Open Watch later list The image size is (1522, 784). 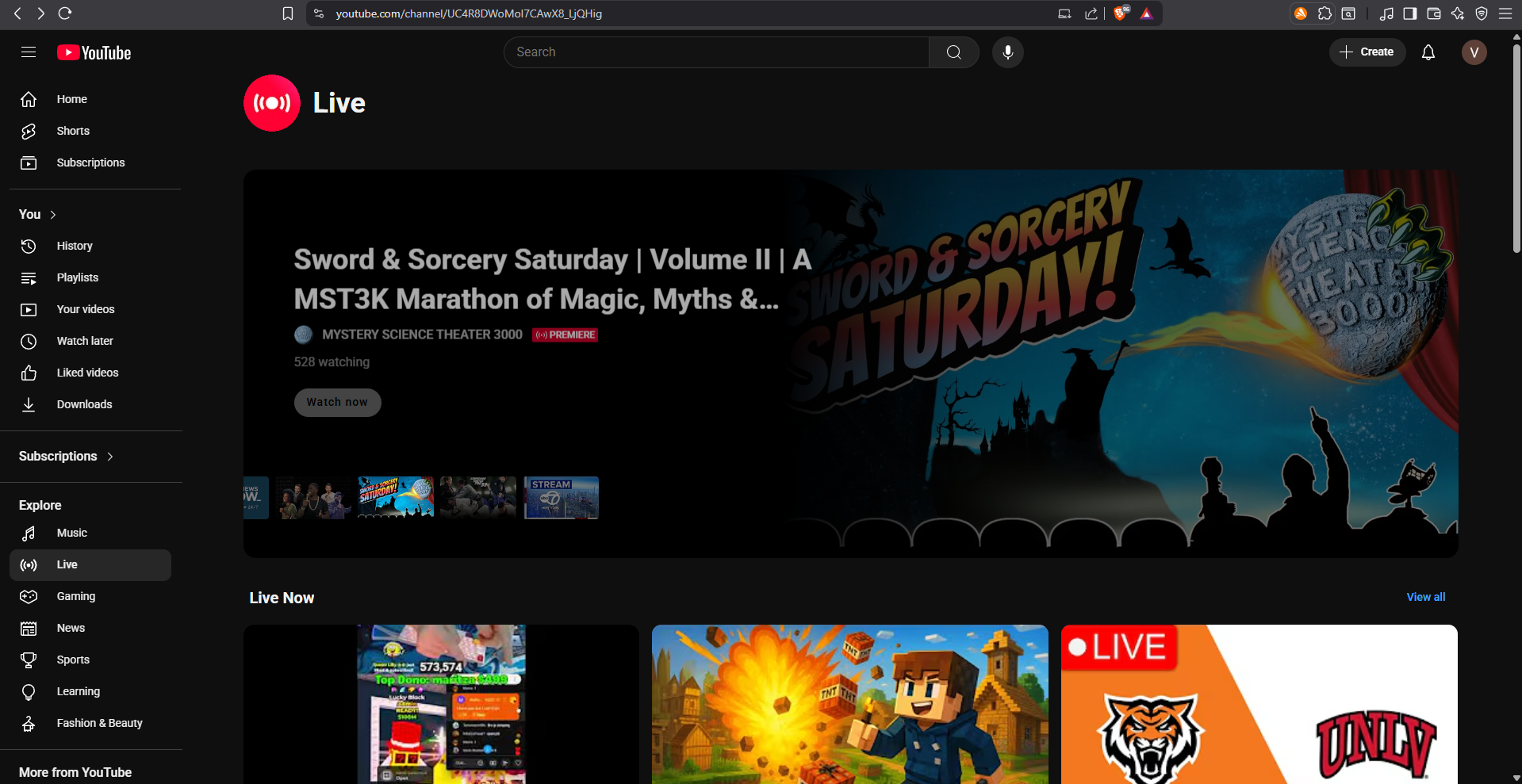pos(90,341)
